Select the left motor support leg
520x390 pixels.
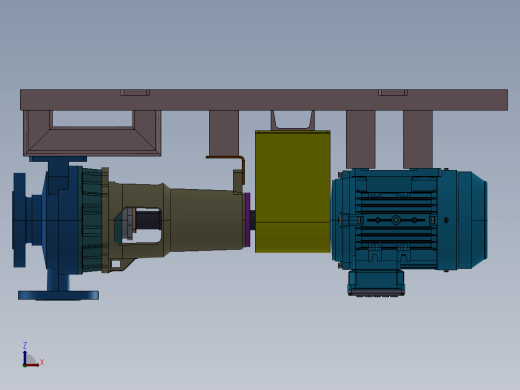361,139
